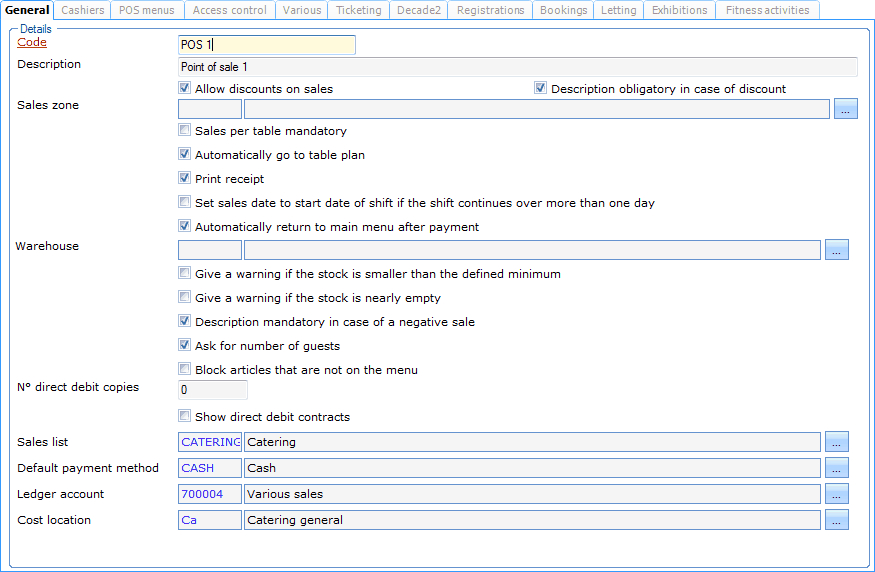The width and height of the screenshot is (875, 572).
Task: Uncheck Print receipt option
Action: click(185, 179)
